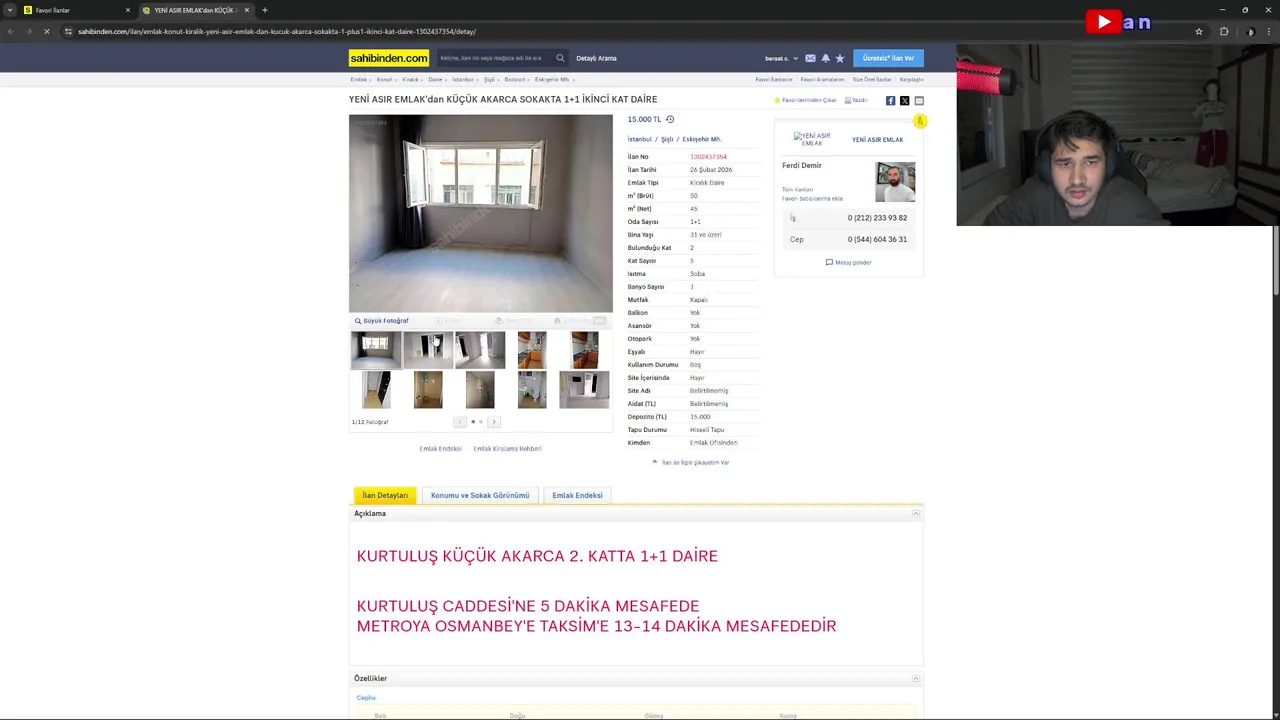This screenshot has width=1280, height=720.
Task: Expand the bersat c. account menu
Action: click(782, 58)
